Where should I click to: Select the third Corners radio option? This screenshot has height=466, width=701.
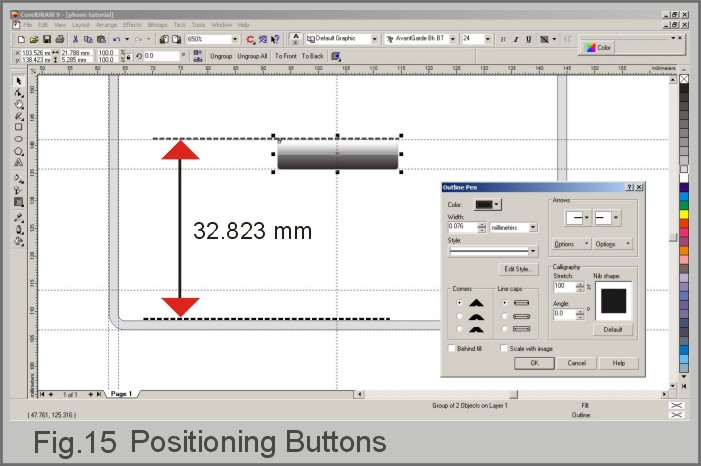(459, 329)
